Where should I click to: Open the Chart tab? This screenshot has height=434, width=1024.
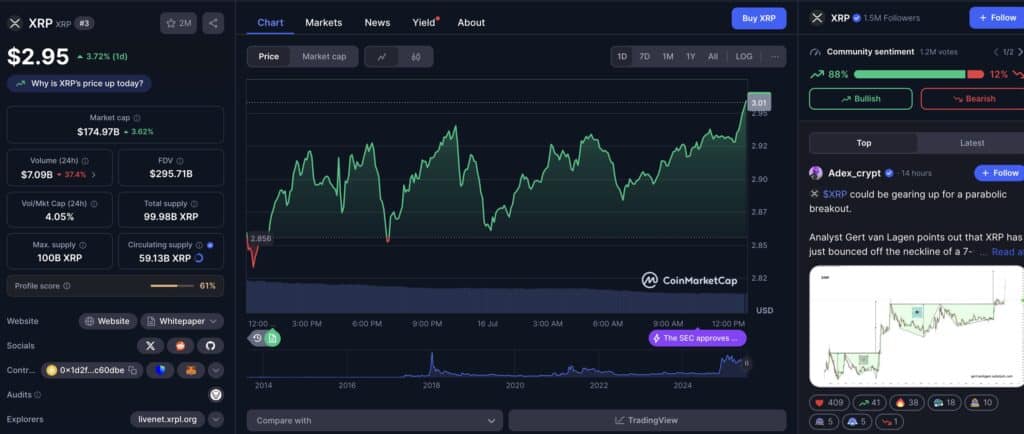[270, 23]
